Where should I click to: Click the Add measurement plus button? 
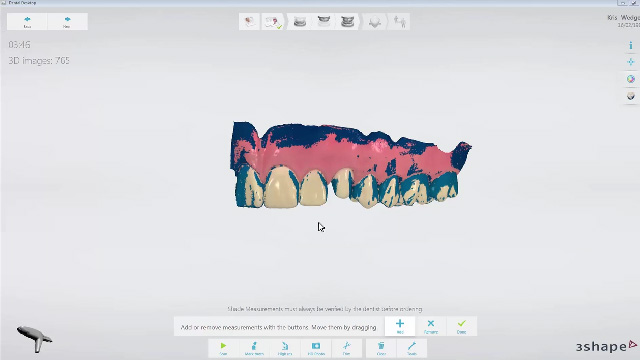400,326
